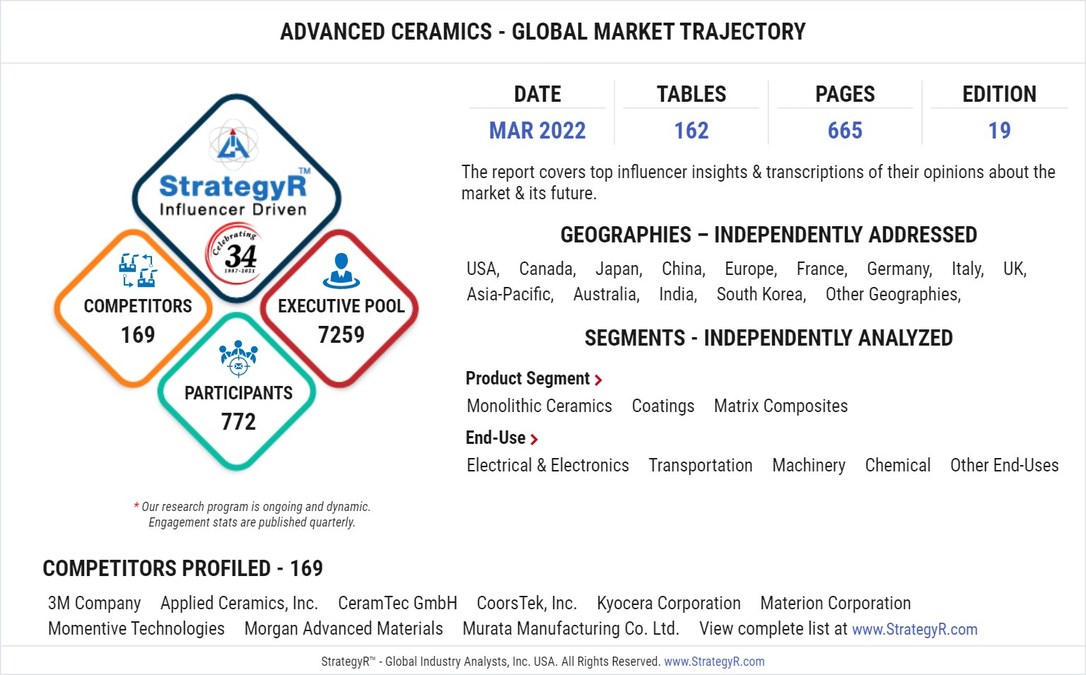Select the Coatings segment
Screen dimensions: 1086x675
point(663,406)
